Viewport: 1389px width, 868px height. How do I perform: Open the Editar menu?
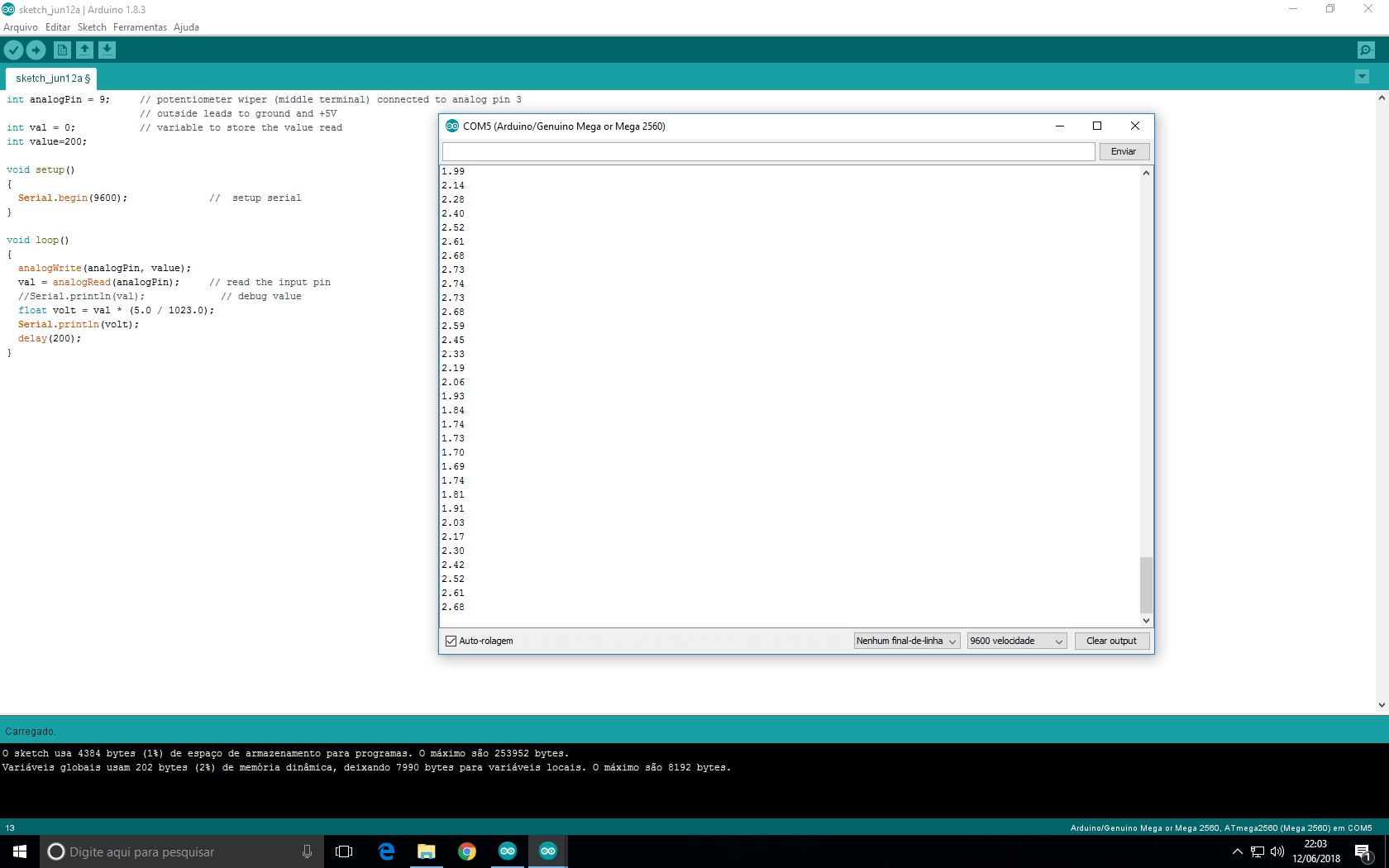coord(58,27)
